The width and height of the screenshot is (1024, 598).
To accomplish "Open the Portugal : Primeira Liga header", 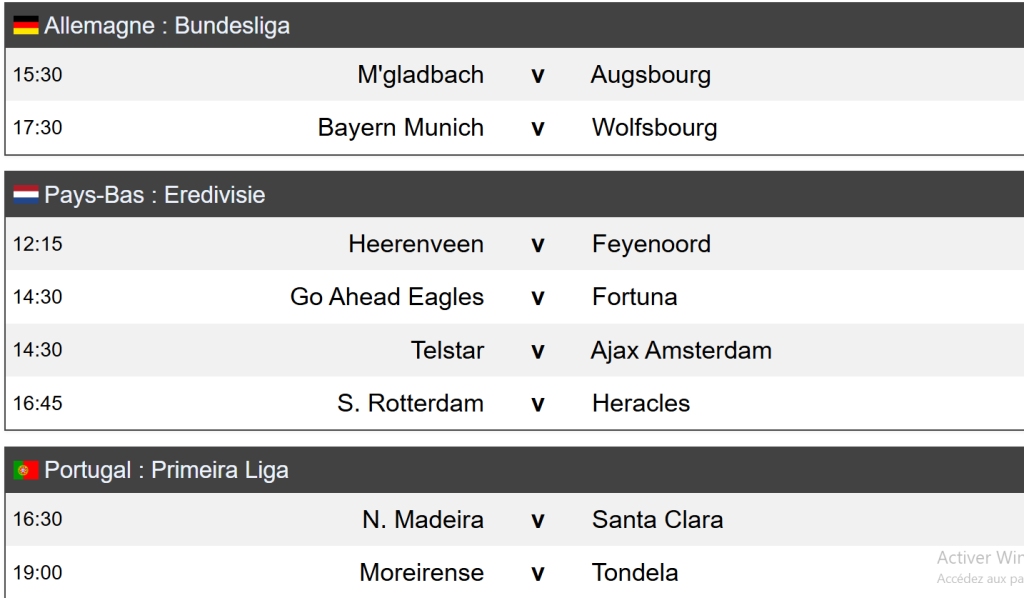I will (x=166, y=470).
